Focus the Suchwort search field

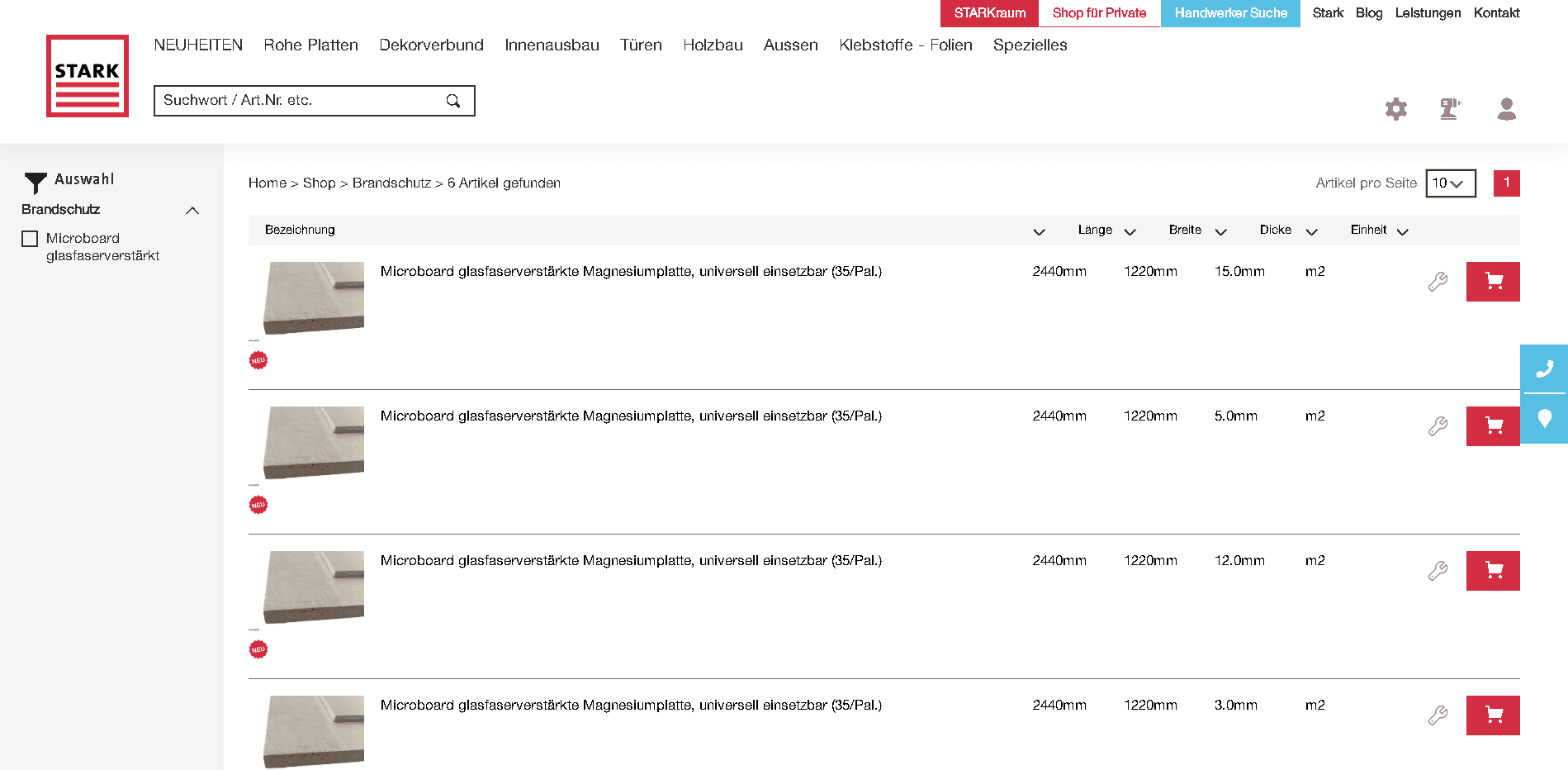pyautogui.click(x=315, y=101)
